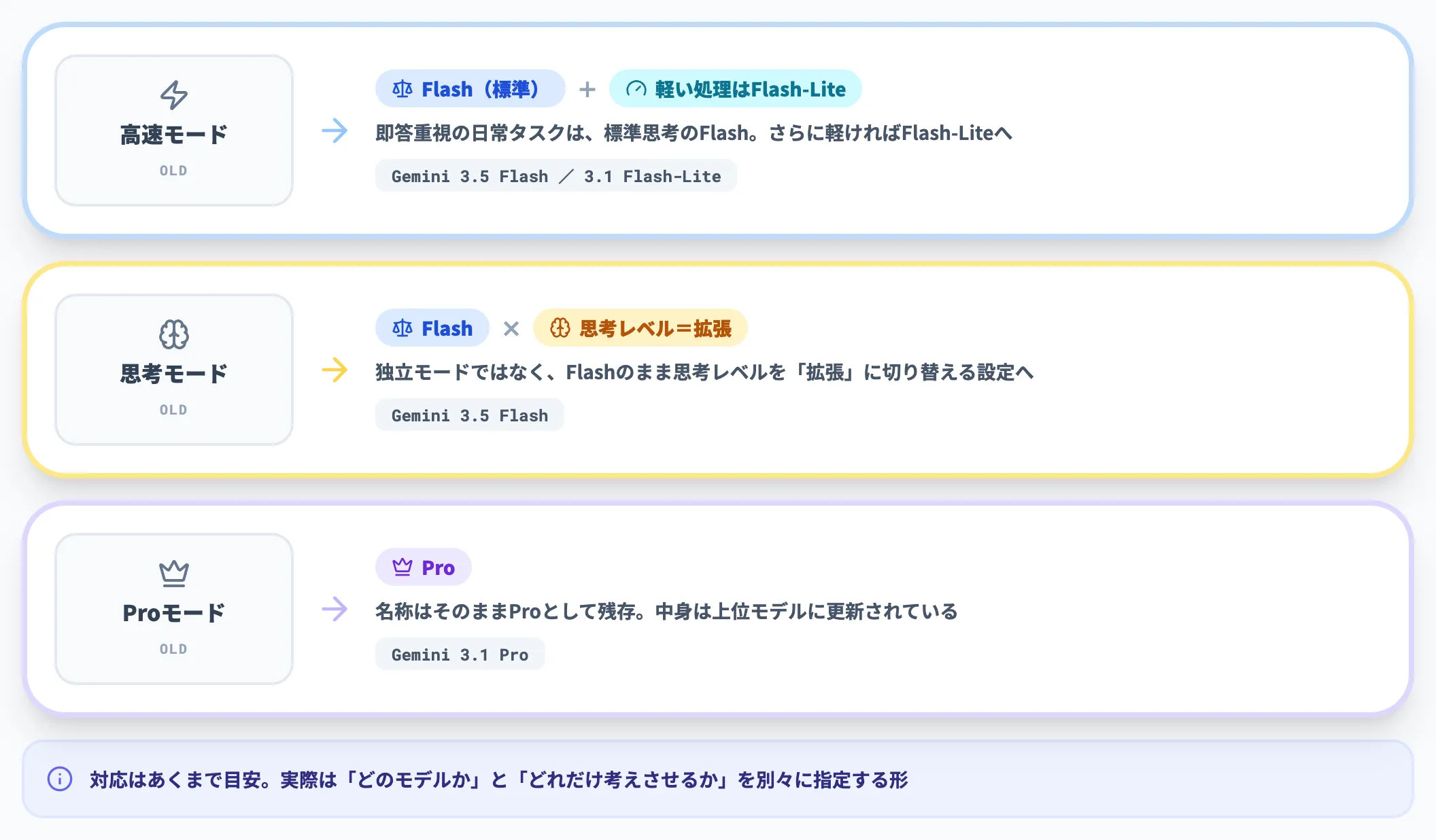
Task: Click the crown icon in the Pro badge
Action: click(403, 567)
